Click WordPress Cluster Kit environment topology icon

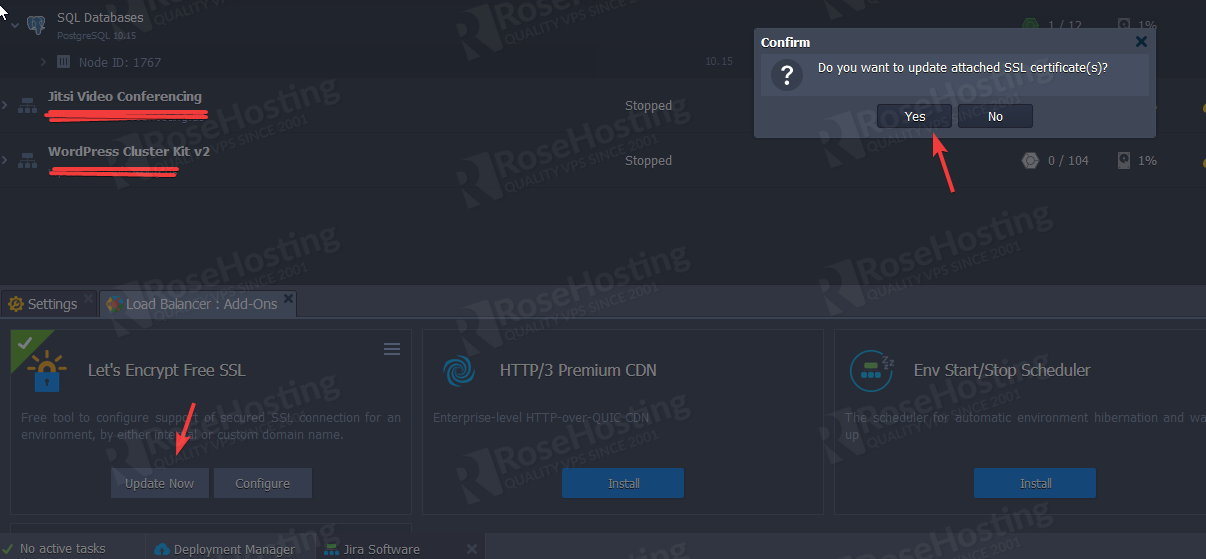click(x=27, y=161)
